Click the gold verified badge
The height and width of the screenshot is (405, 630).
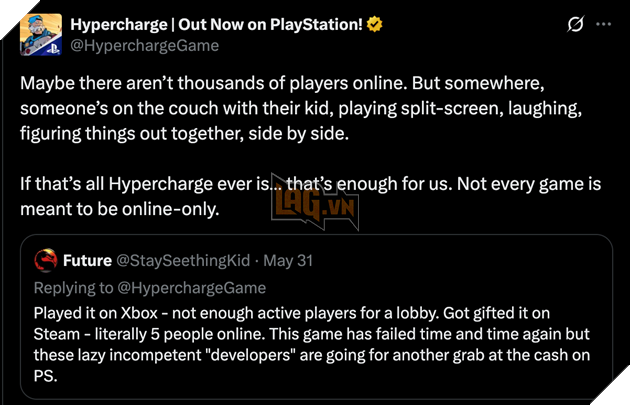click(x=375, y=24)
